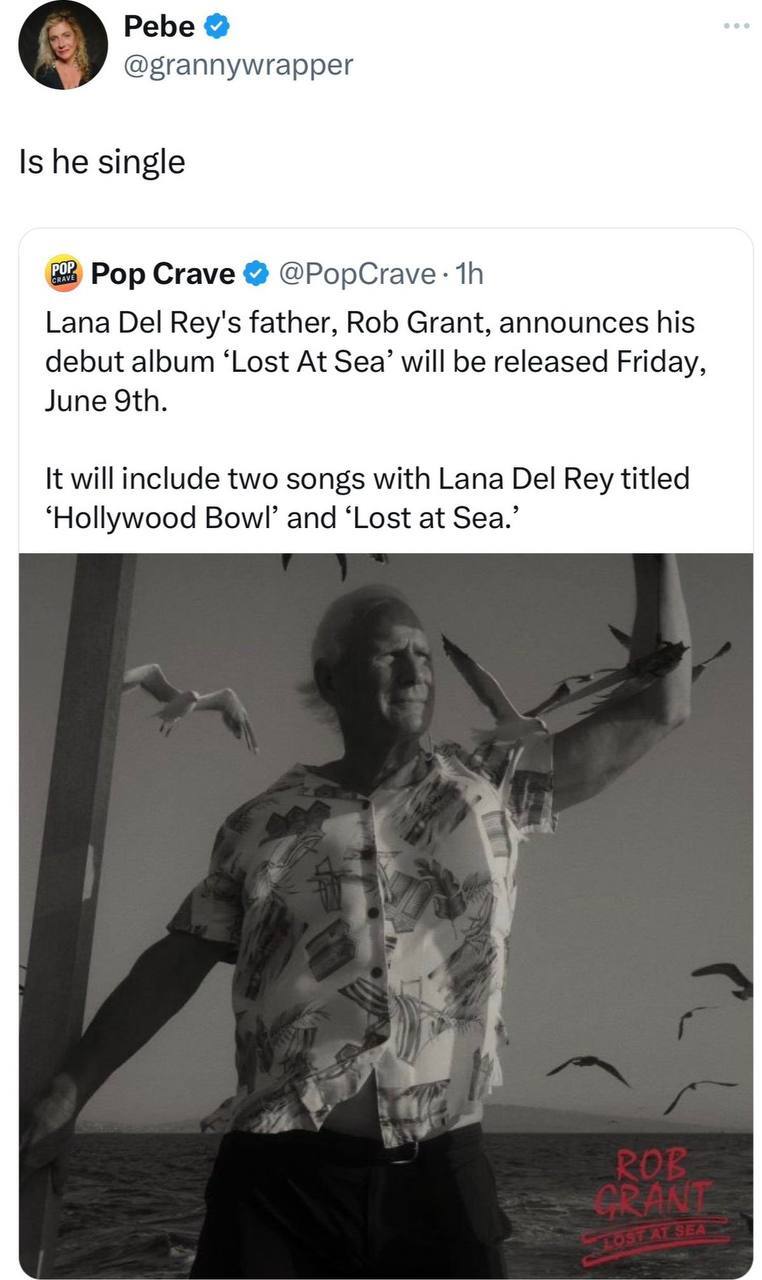Click the verified badge beside Pebe
The image size is (762, 1280).
tap(218, 28)
